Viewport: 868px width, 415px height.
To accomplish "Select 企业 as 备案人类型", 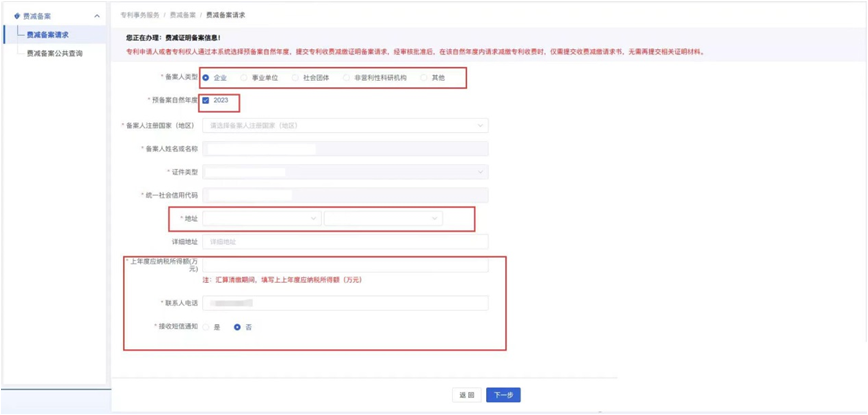I will coord(206,78).
